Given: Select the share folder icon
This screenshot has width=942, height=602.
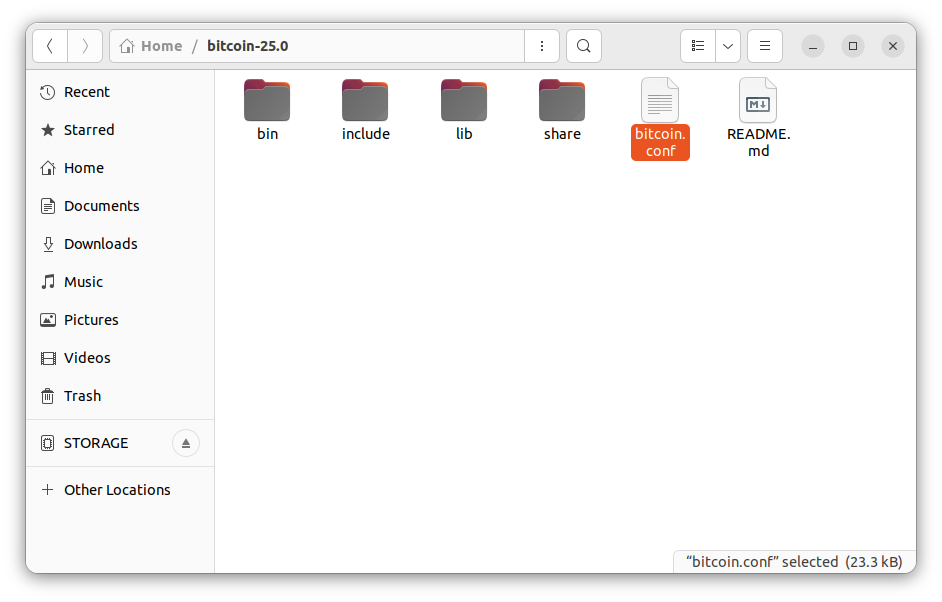Looking at the screenshot, I should click(562, 100).
